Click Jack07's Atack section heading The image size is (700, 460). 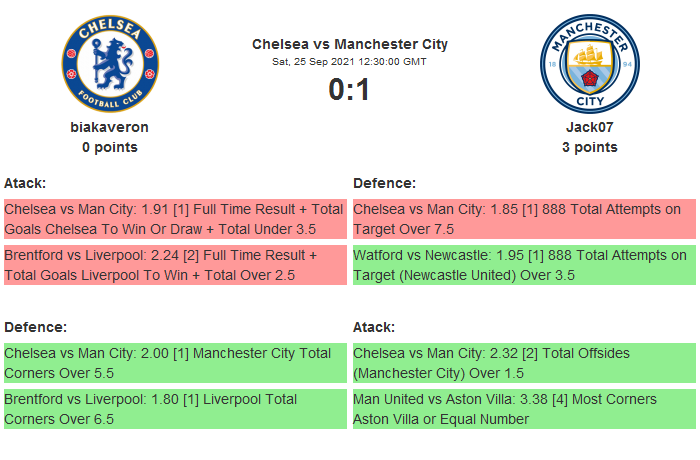[x=374, y=327]
